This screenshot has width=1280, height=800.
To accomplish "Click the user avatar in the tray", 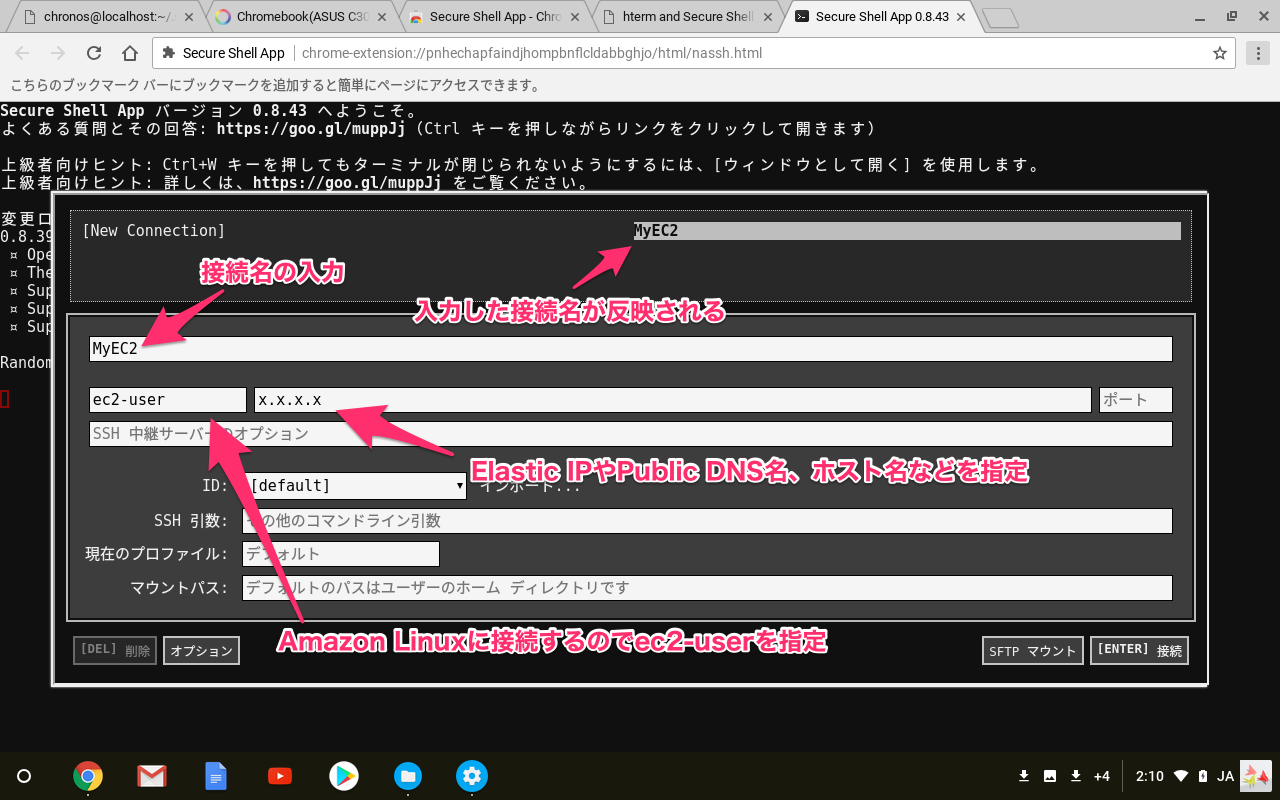I will 1255,776.
